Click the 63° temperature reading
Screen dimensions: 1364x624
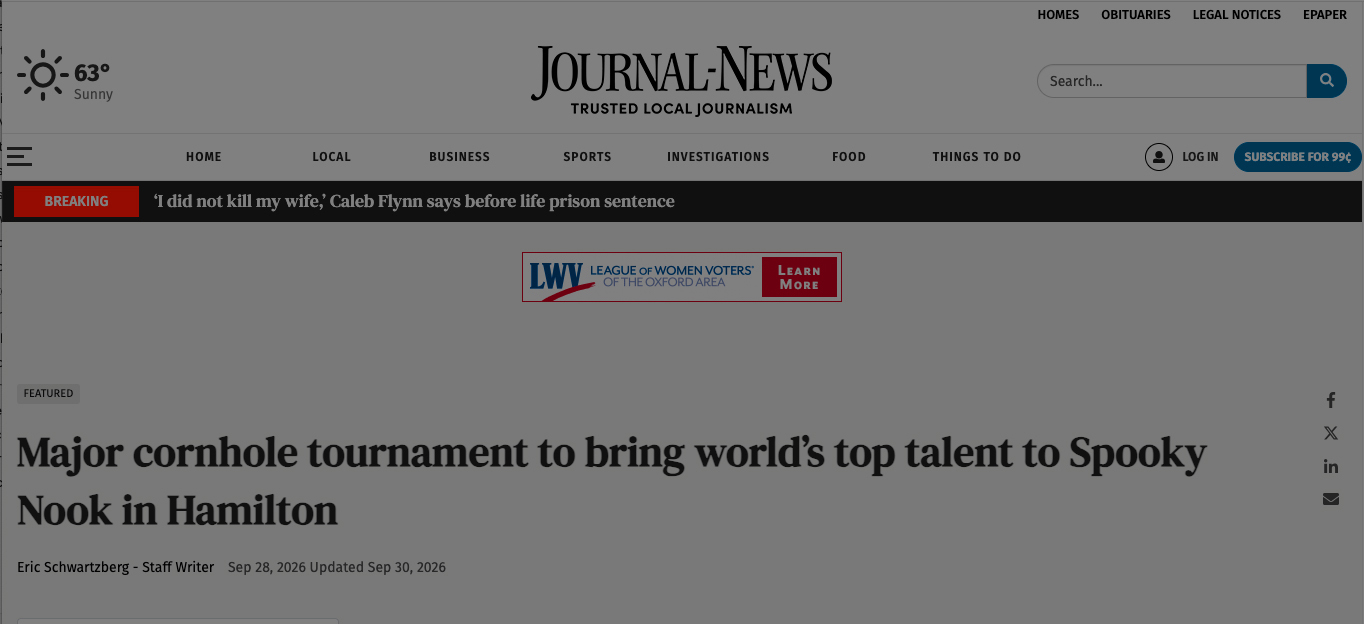(x=92, y=73)
